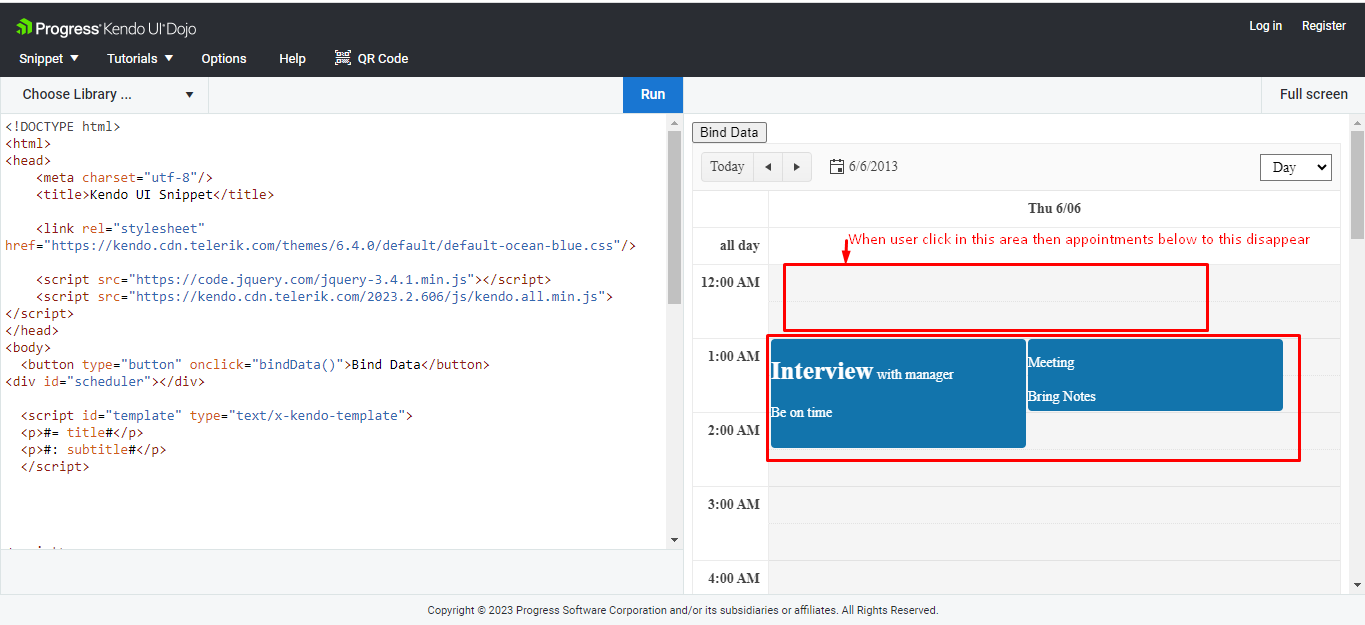Open the Snippet dropdown menu
The height and width of the screenshot is (625, 1365).
coord(49,58)
